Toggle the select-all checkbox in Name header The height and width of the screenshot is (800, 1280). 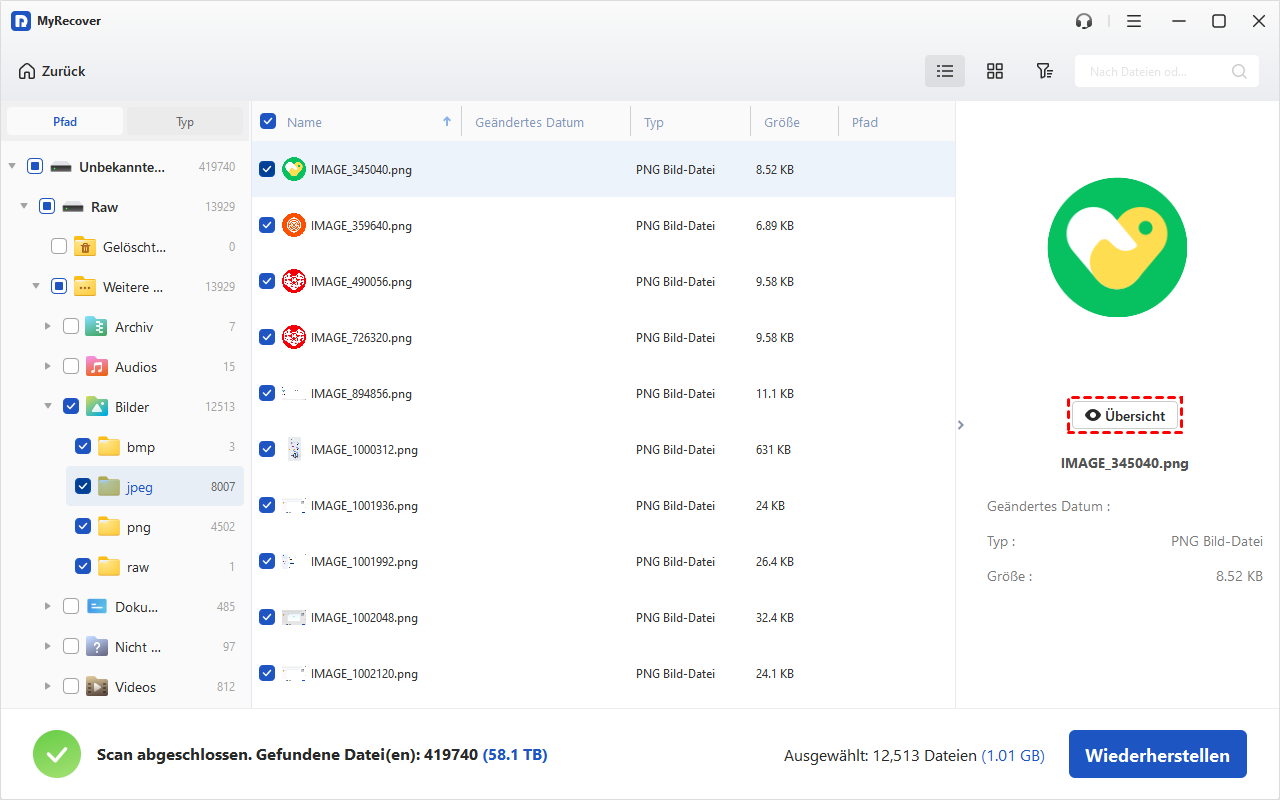268,122
